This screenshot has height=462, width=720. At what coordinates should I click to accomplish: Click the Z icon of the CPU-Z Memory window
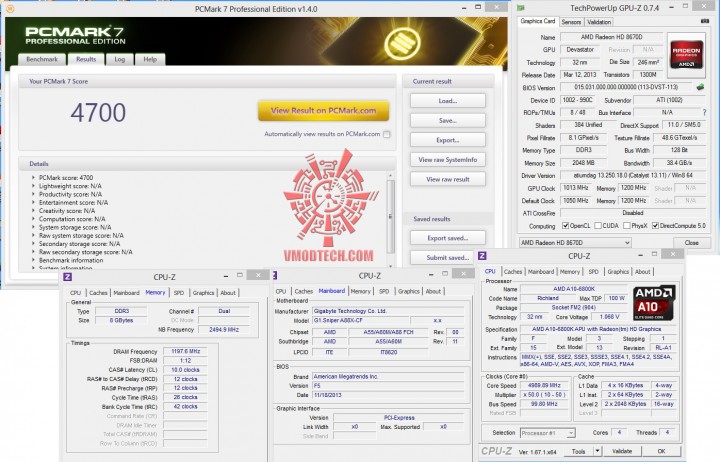(x=68, y=276)
